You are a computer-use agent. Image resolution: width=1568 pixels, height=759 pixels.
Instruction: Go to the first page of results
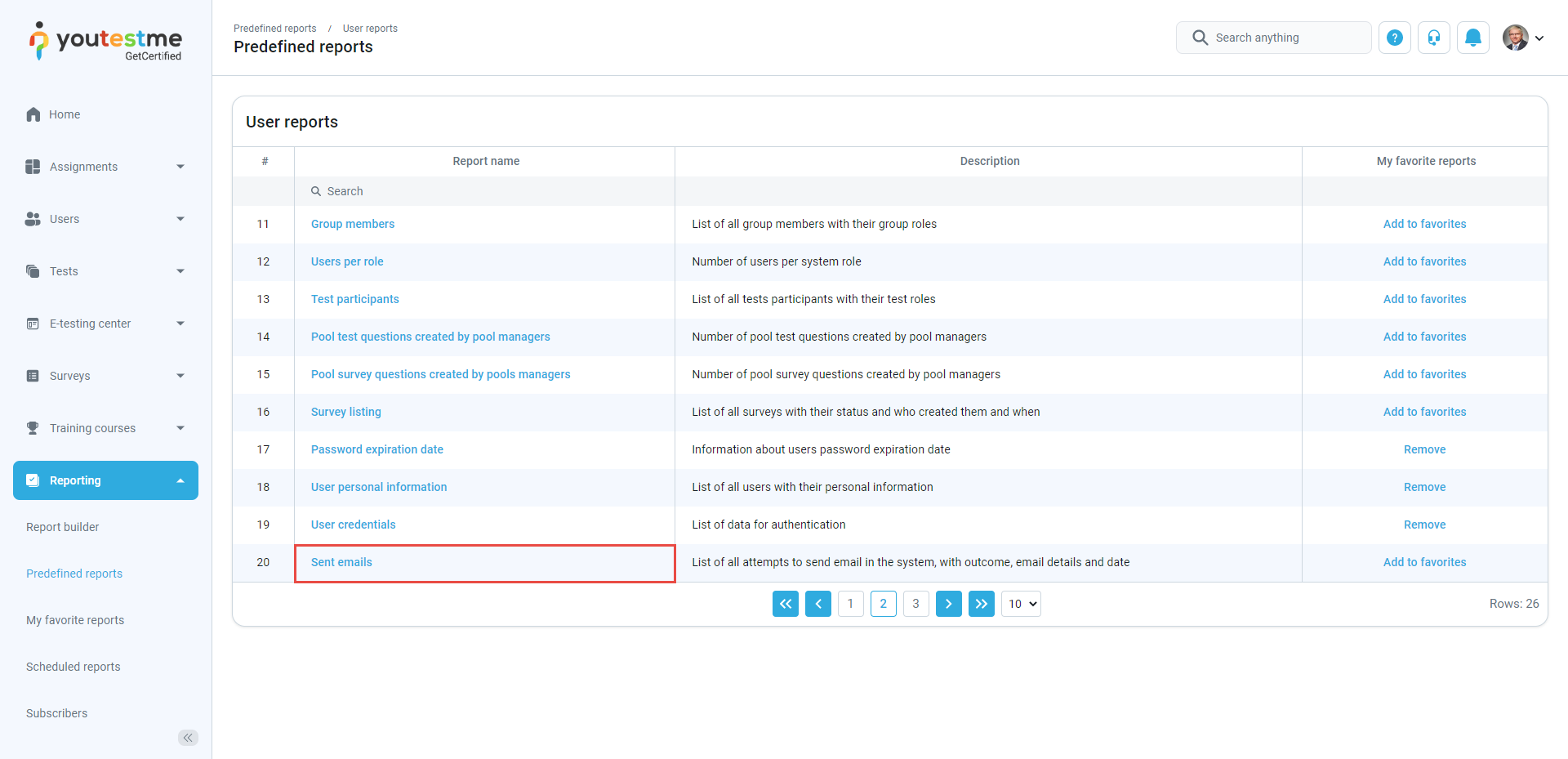[786, 604]
